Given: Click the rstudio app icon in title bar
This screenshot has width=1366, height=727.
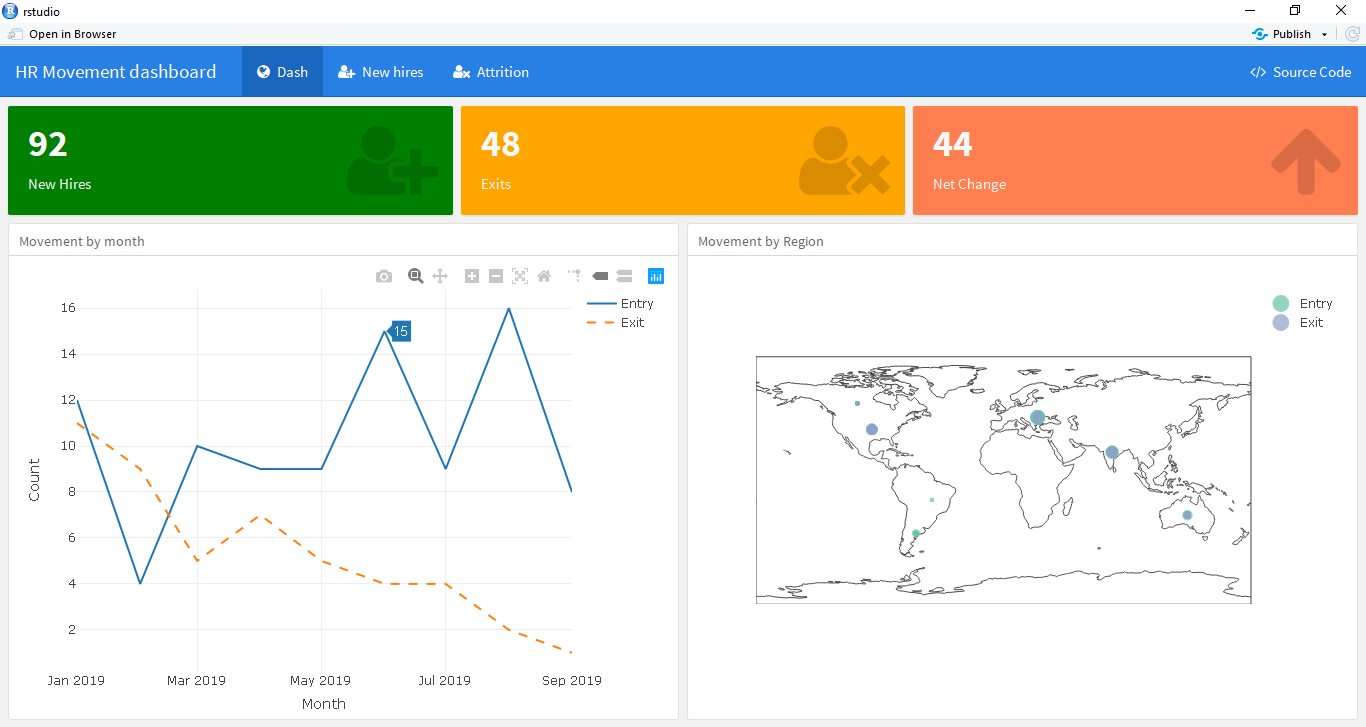Looking at the screenshot, I should [10, 11].
